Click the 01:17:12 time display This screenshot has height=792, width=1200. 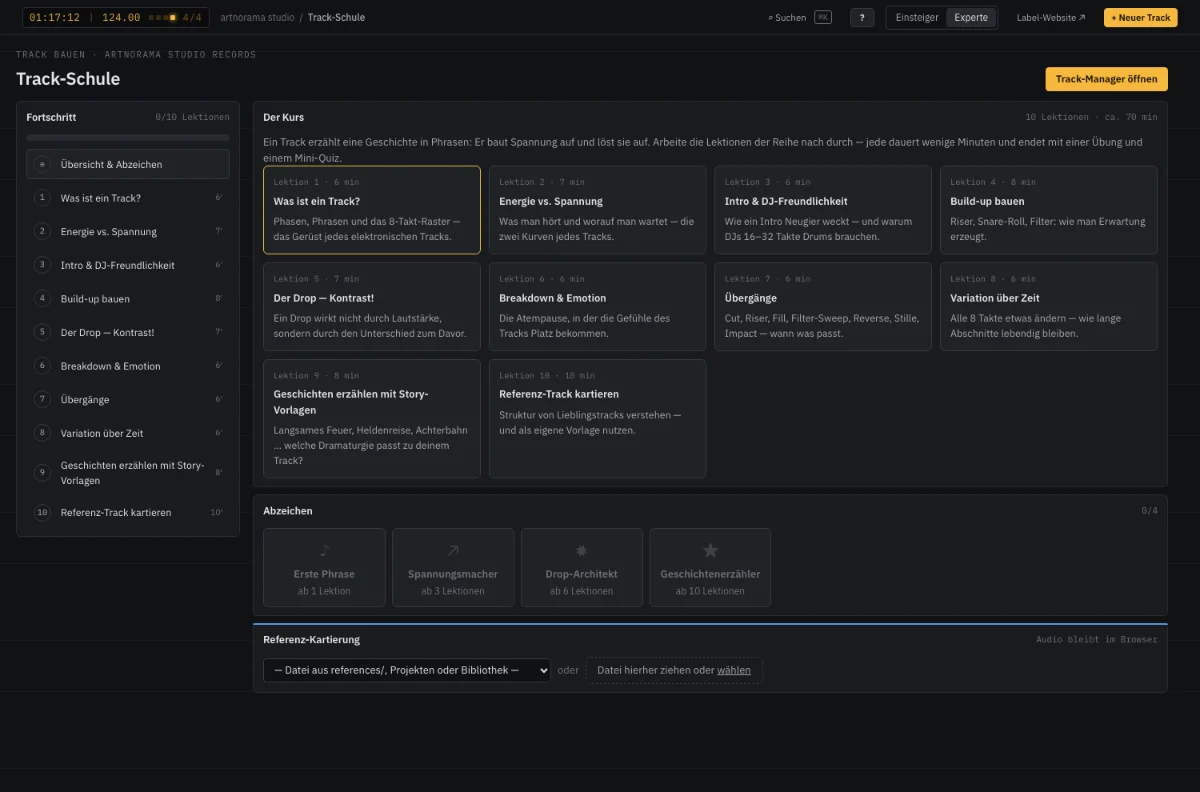pos(56,17)
